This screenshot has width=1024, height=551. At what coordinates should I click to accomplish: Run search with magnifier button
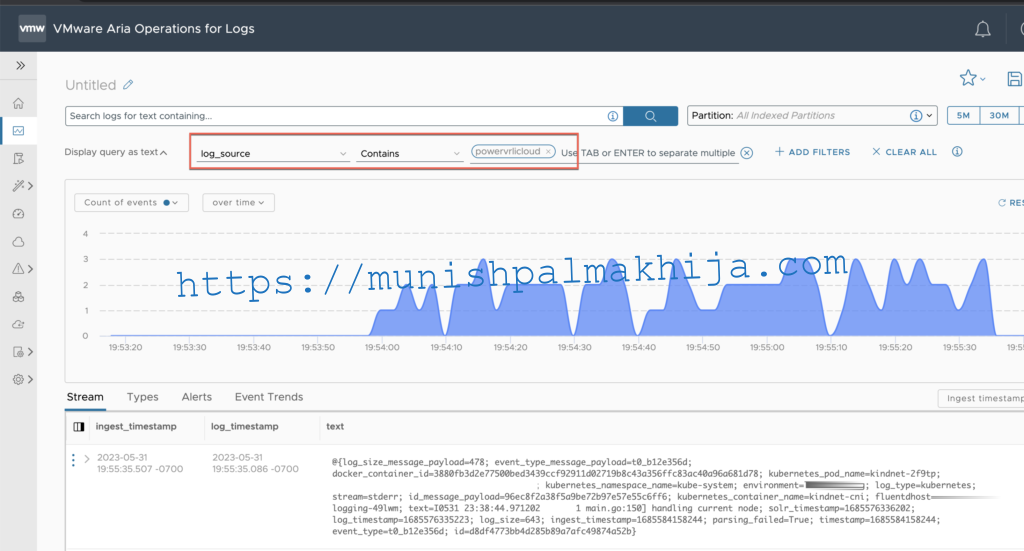(650, 116)
